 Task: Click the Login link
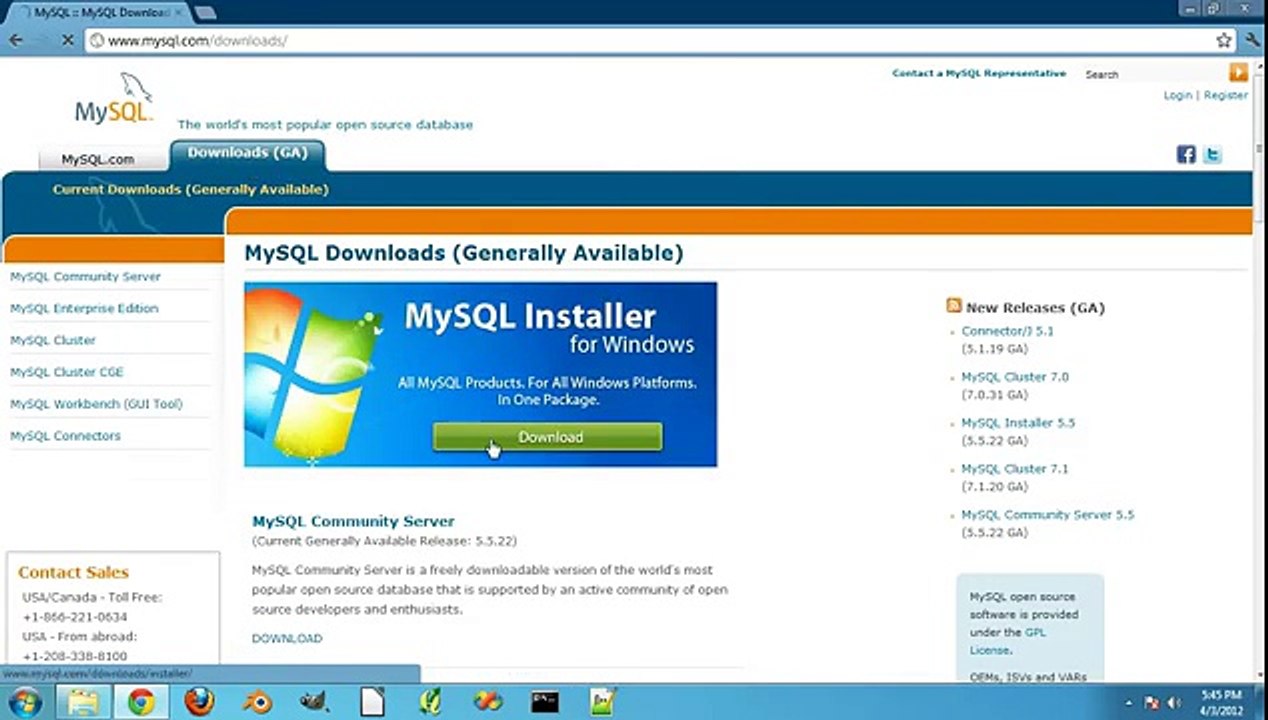tap(1178, 95)
